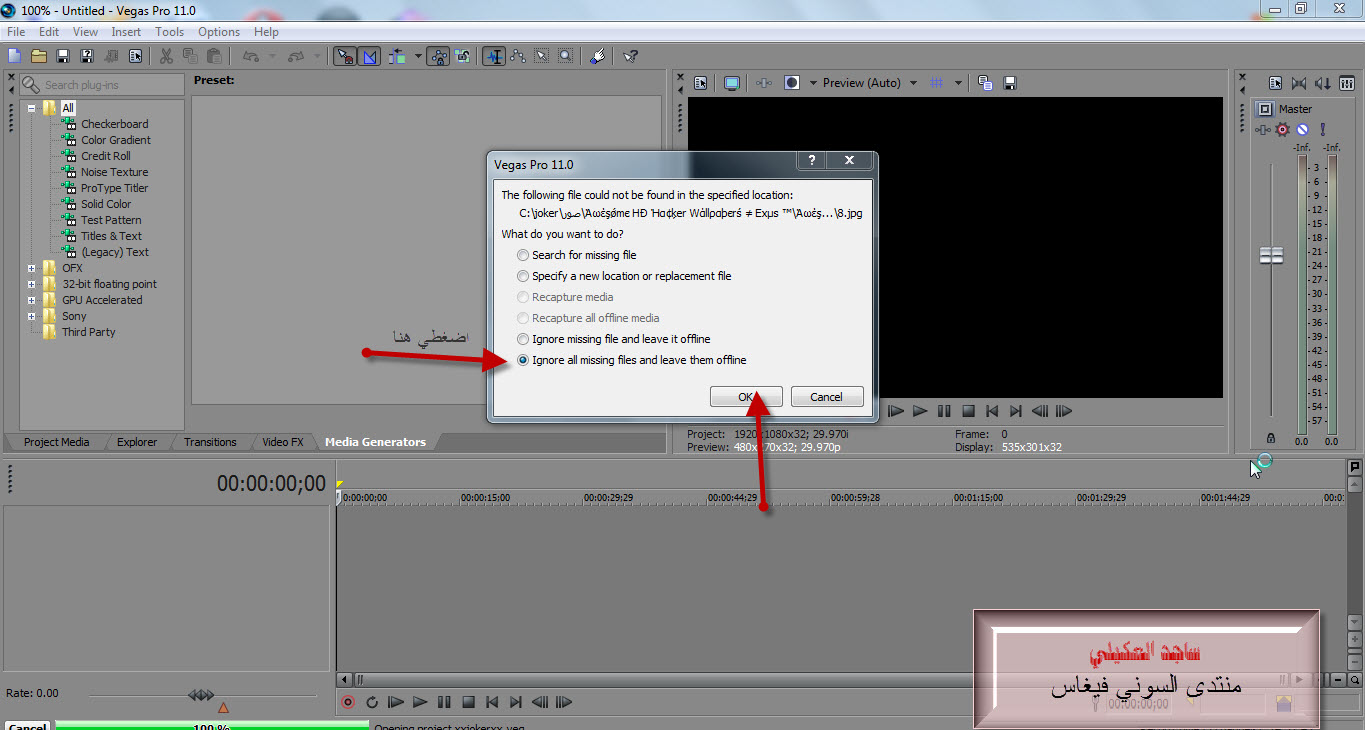Switch to the Transitions tab
Screen dimensions: 1365x730
point(210,442)
